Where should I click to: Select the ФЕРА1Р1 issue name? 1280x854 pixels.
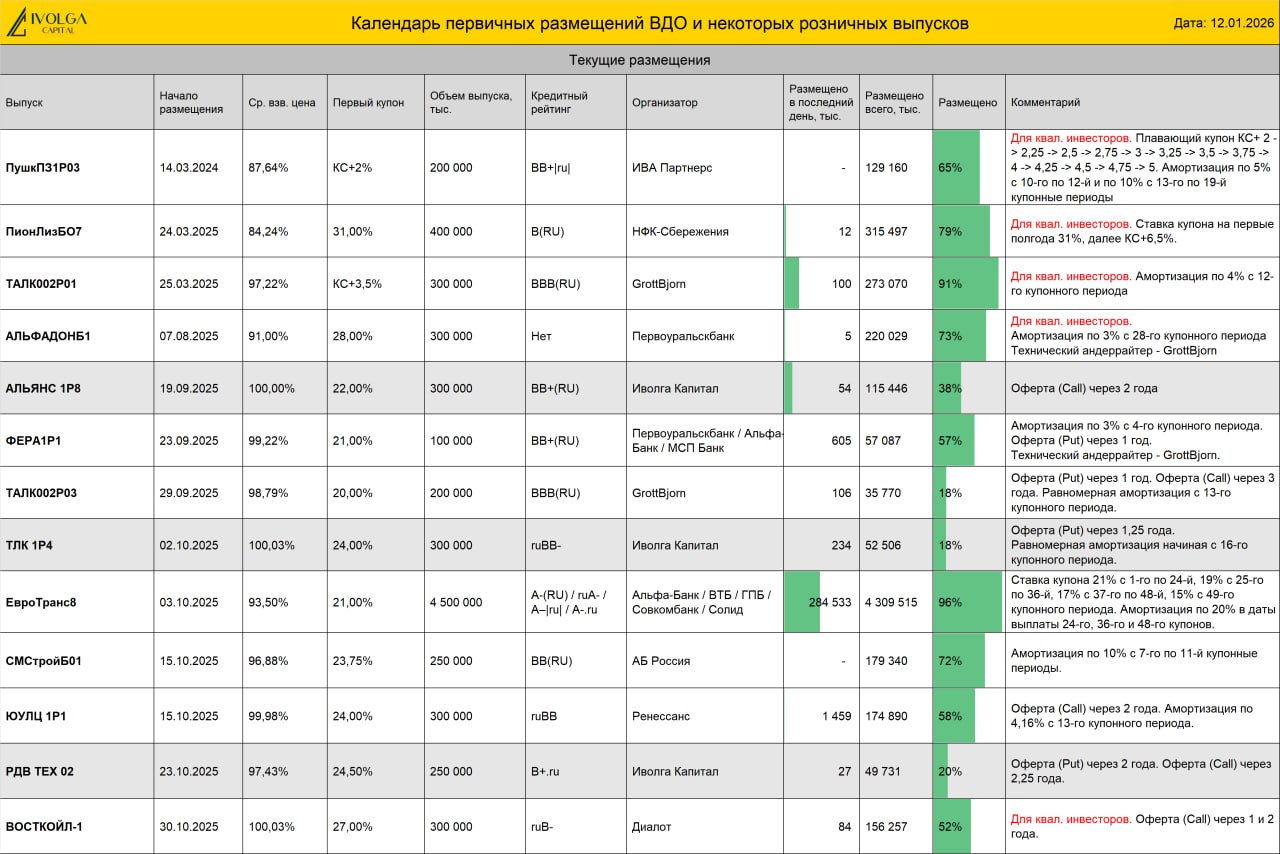33,440
